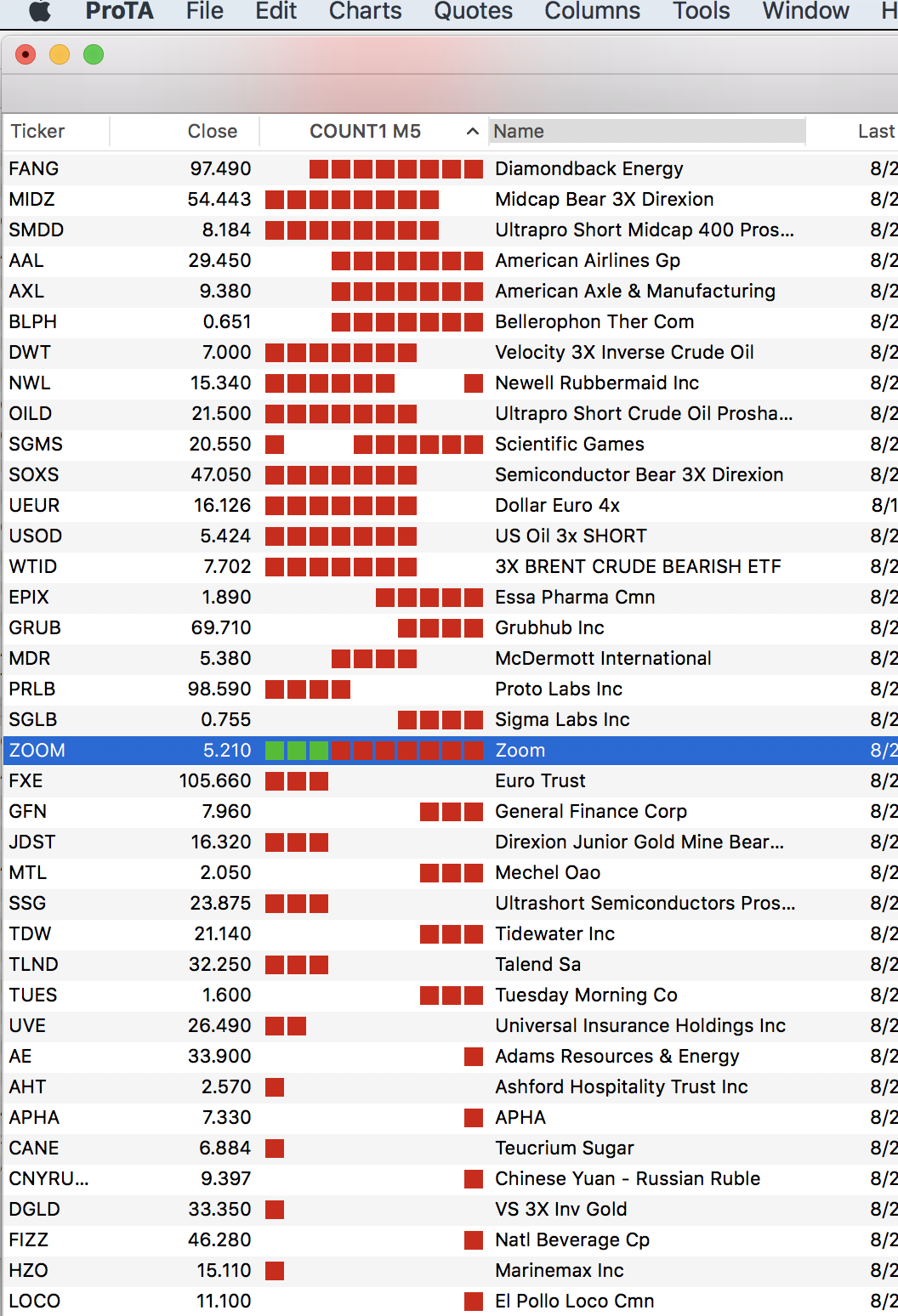Open the Charts menu
Image resolution: width=898 pixels, height=1316 pixels.
366,10
